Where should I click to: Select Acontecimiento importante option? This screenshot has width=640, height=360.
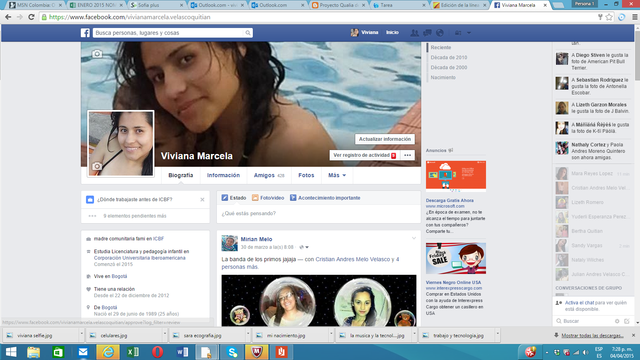point(325,198)
